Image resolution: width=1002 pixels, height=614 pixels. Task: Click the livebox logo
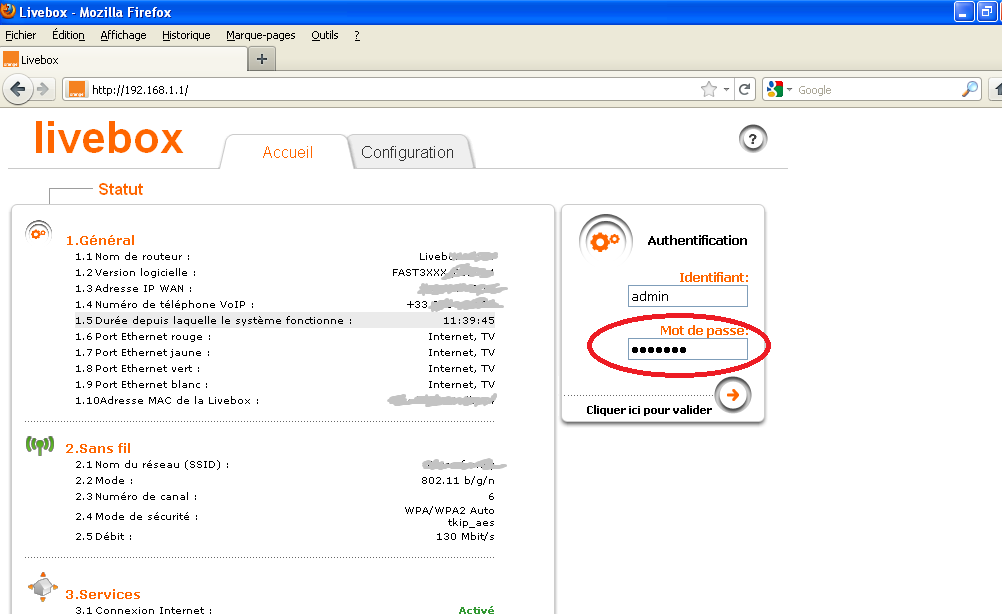click(109, 137)
